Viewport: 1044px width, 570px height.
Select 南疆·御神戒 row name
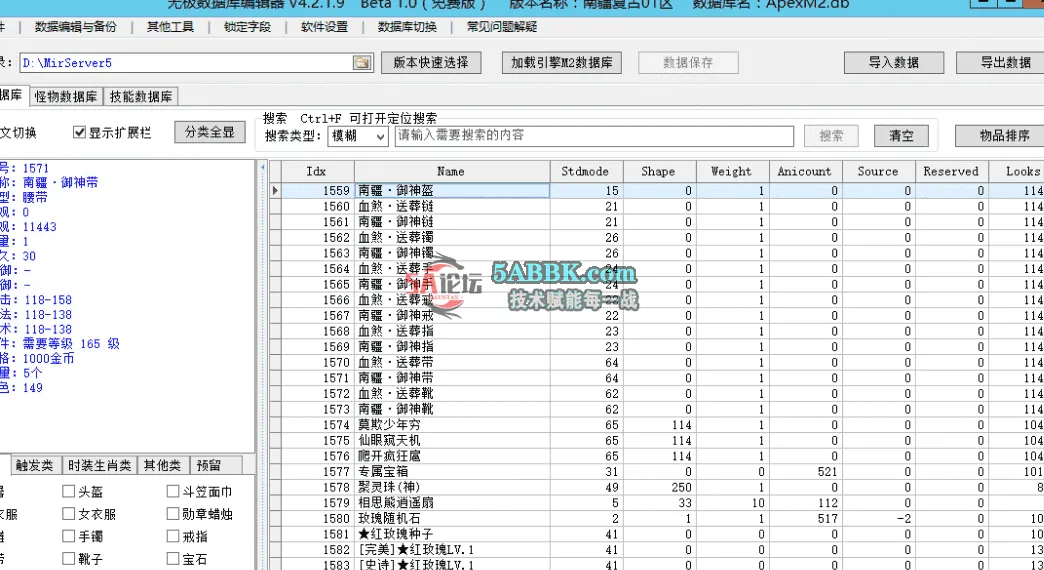452,316
